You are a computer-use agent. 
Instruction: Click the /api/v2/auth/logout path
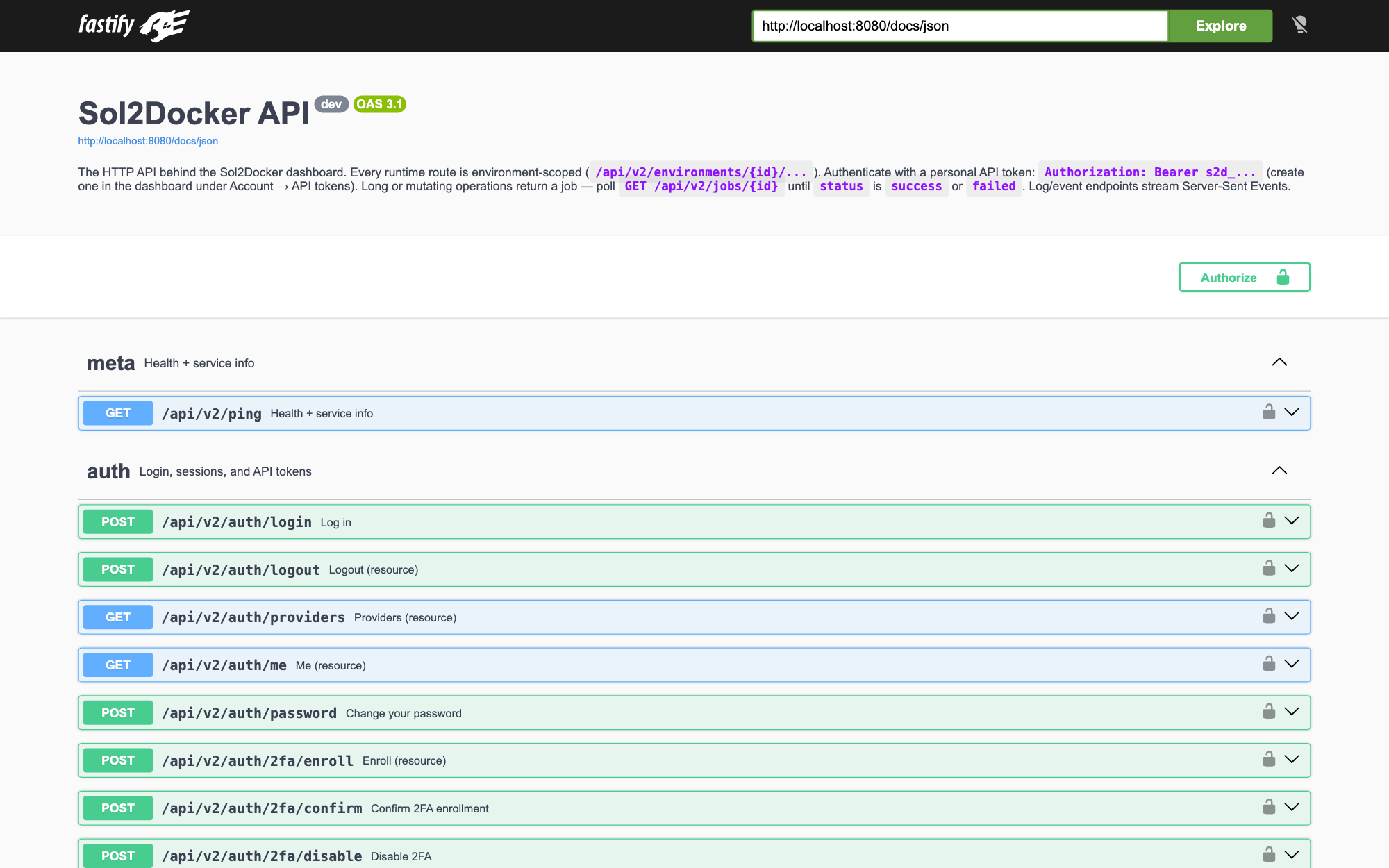(241, 570)
